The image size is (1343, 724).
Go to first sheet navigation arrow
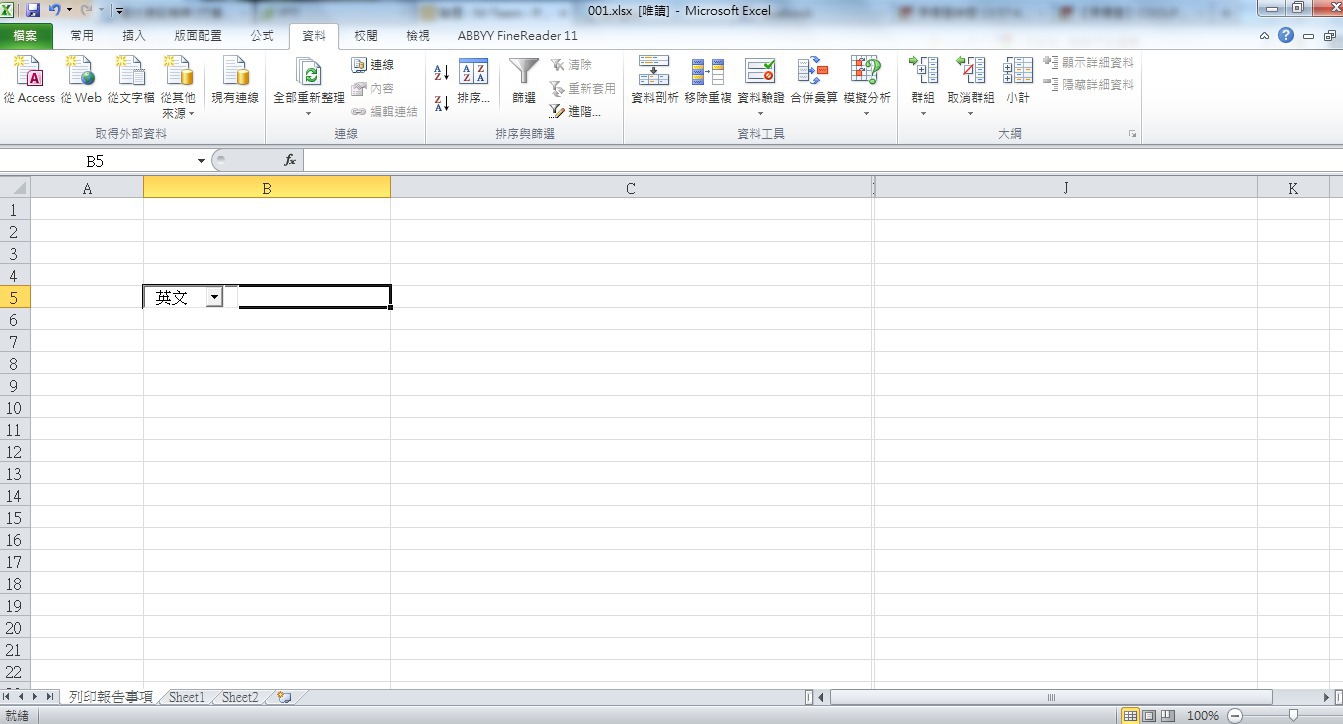tap(8, 697)
